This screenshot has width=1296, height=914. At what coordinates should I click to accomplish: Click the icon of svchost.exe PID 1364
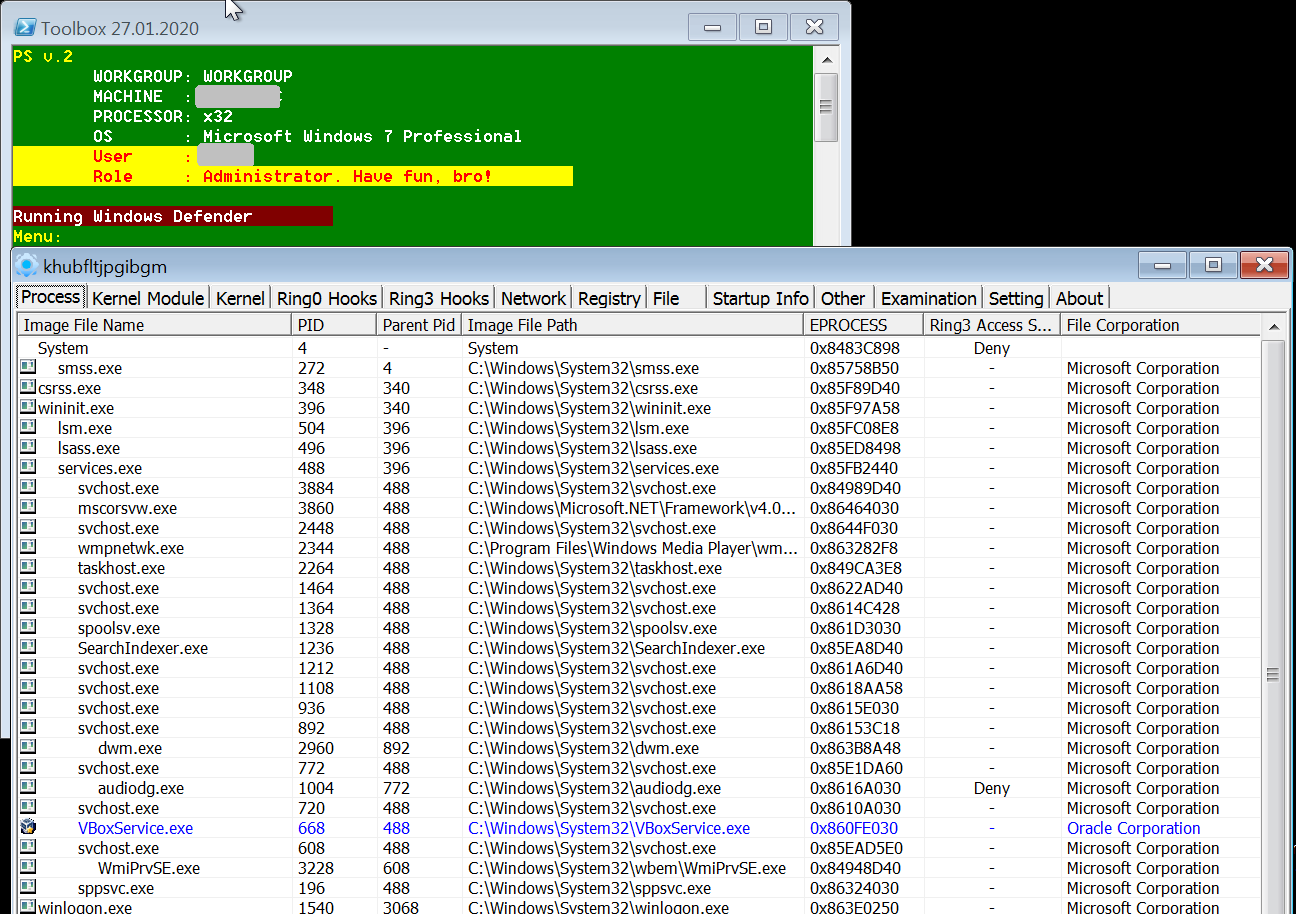(x=27, y=608)
